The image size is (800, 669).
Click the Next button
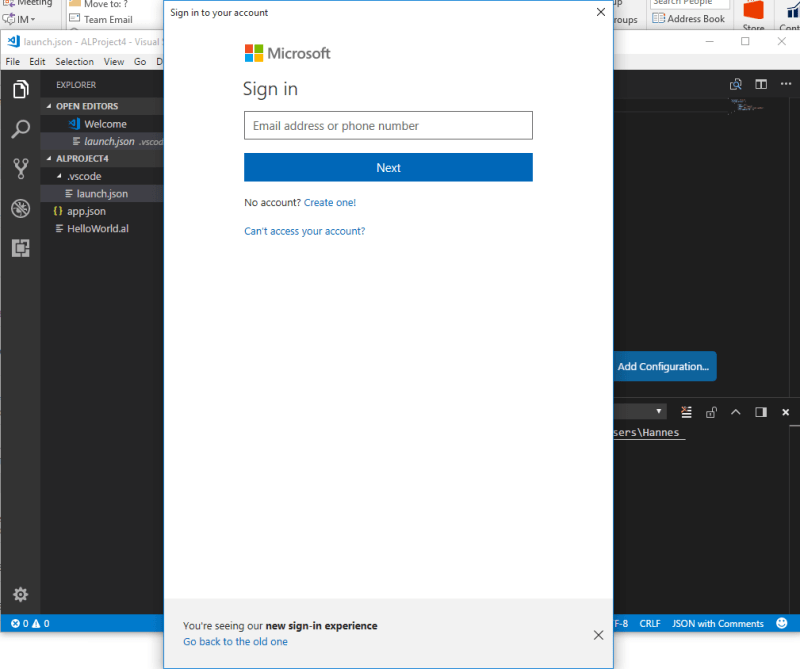[388, 167]
